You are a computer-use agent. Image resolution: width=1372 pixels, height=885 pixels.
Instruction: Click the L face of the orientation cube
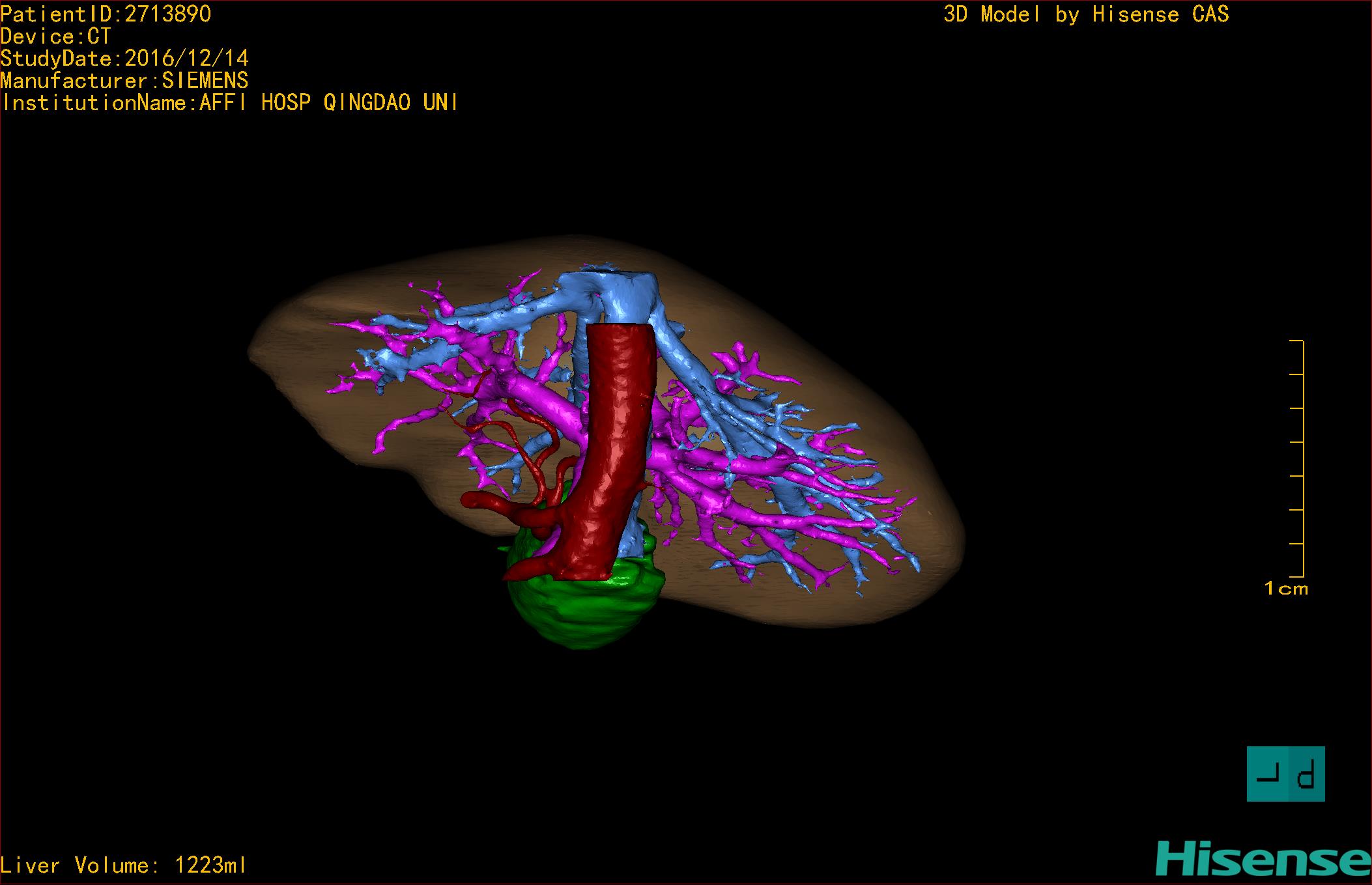pos(1267,774)
